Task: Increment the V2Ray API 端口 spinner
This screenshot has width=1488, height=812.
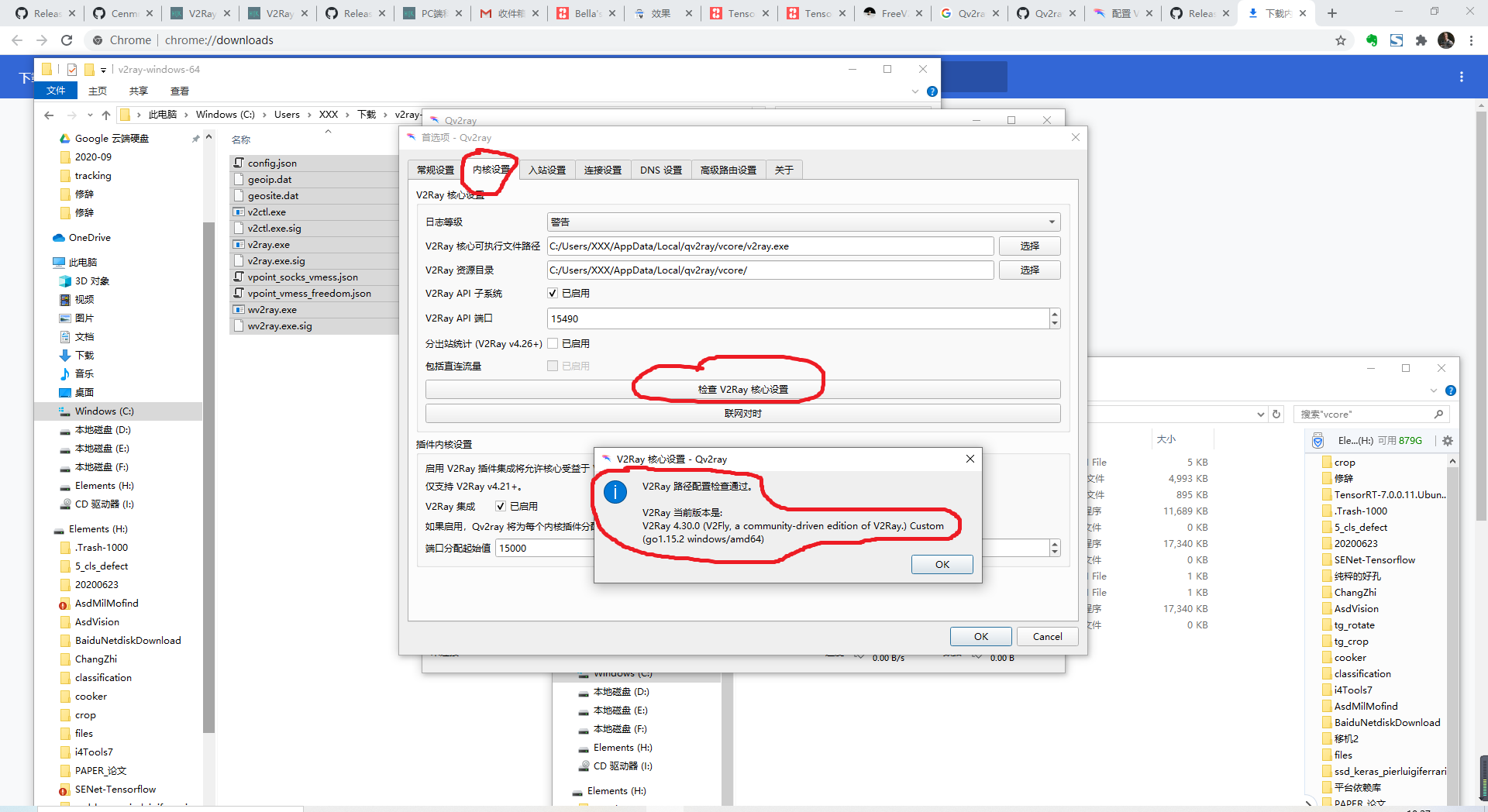Action: (1055, 315)
